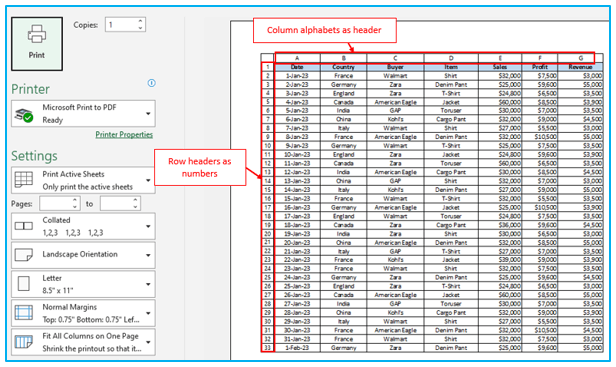Expand the Print Active Sheets dropdown
This screenshot has height=367, width=616.
point(83,180)
